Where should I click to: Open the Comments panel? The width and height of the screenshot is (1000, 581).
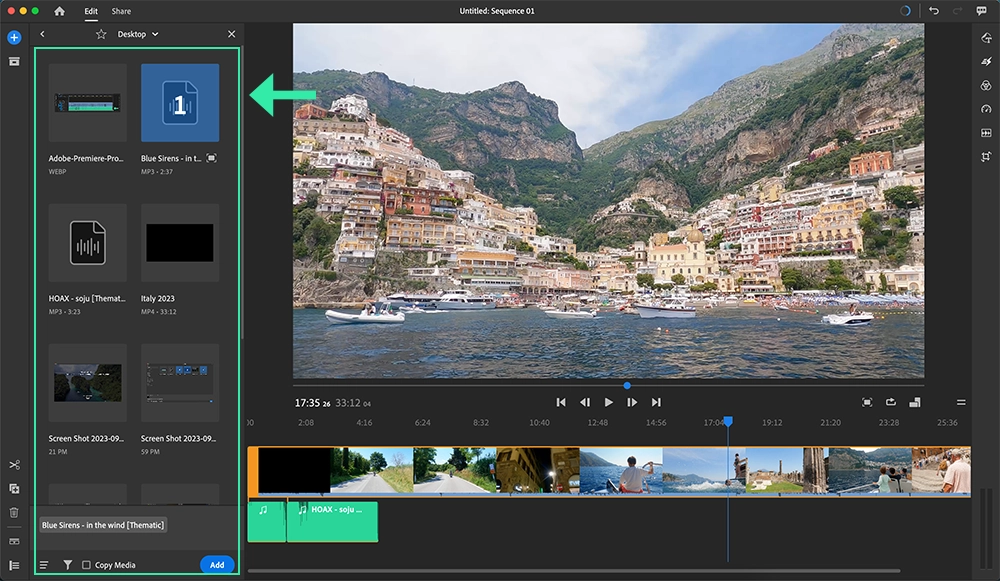983,11
